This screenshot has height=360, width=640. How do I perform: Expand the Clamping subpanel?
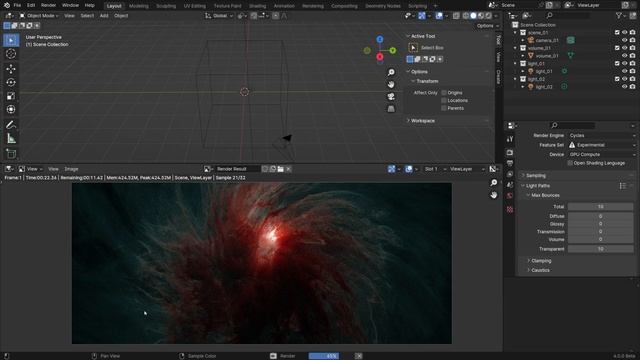click(541, 261)
